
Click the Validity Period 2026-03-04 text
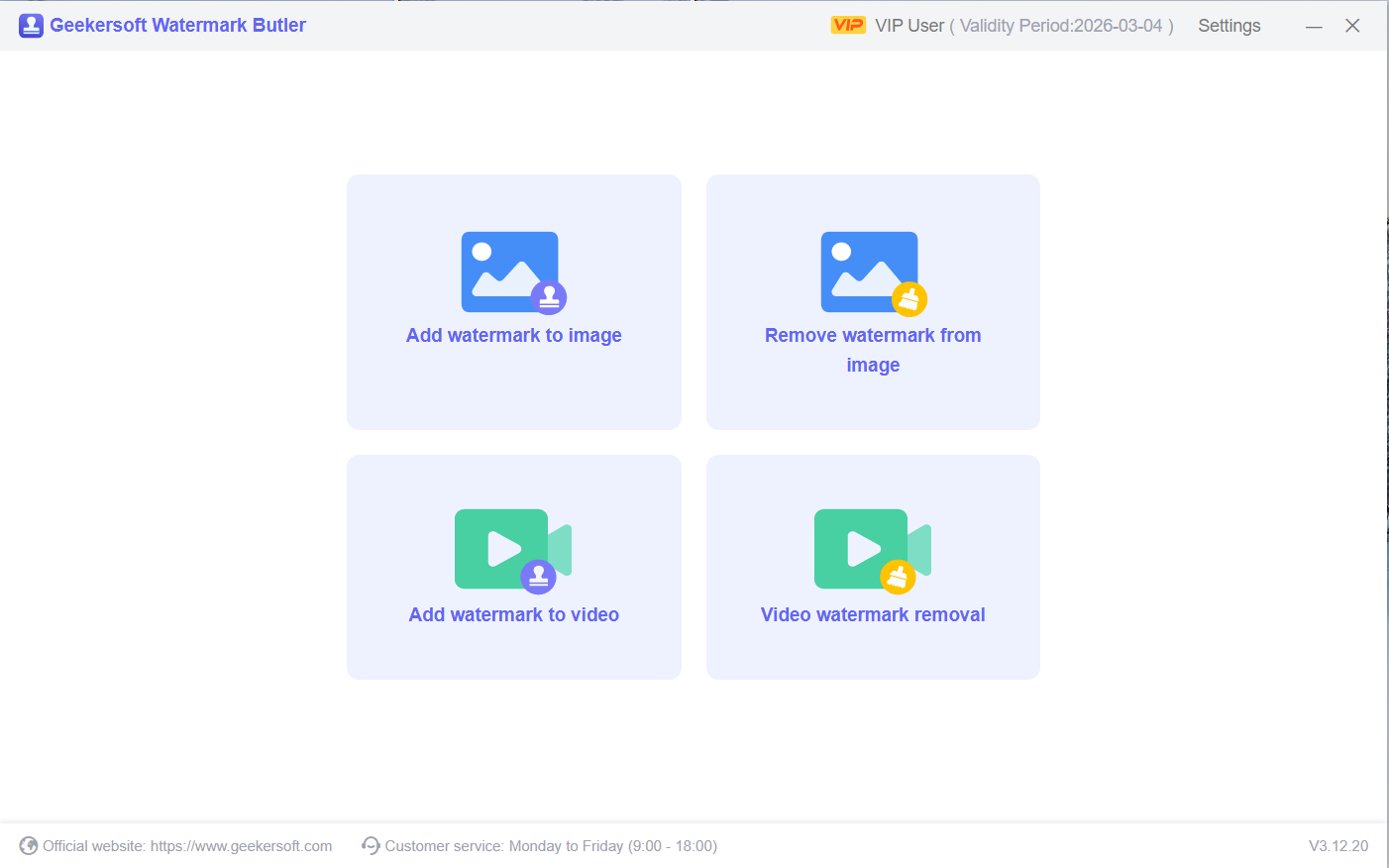(x=1061, y=26)
